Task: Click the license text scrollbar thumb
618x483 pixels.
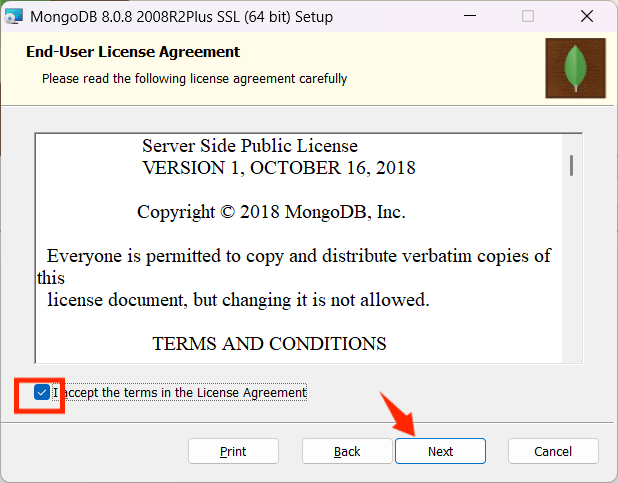Action: (x=571, y=166)
